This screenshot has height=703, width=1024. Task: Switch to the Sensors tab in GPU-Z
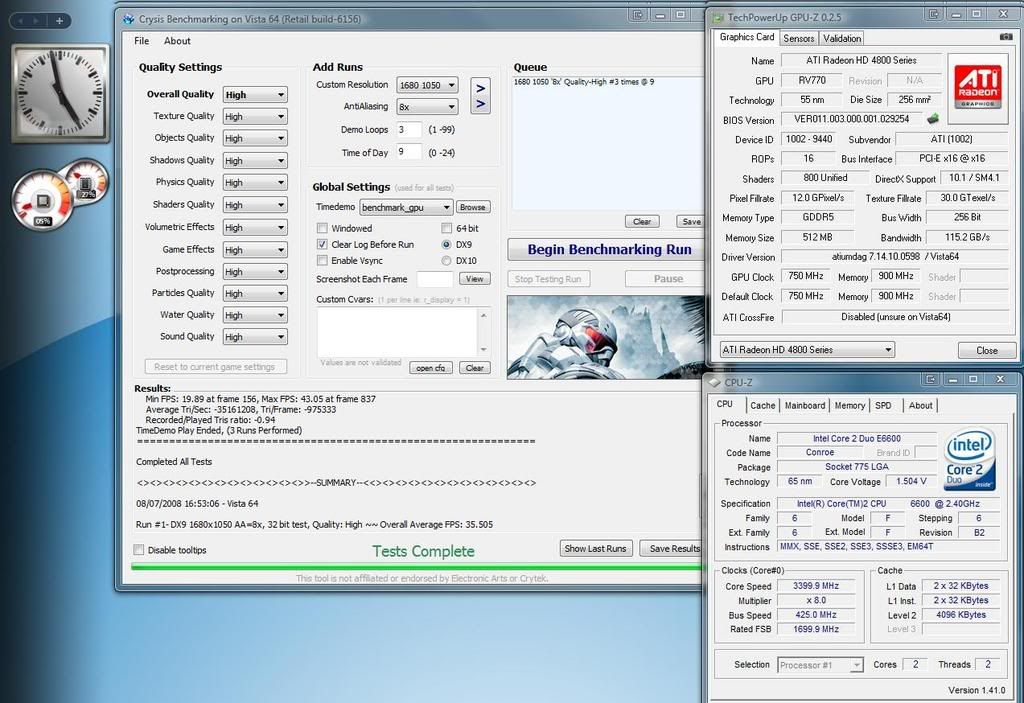click(x=798, y=36)
